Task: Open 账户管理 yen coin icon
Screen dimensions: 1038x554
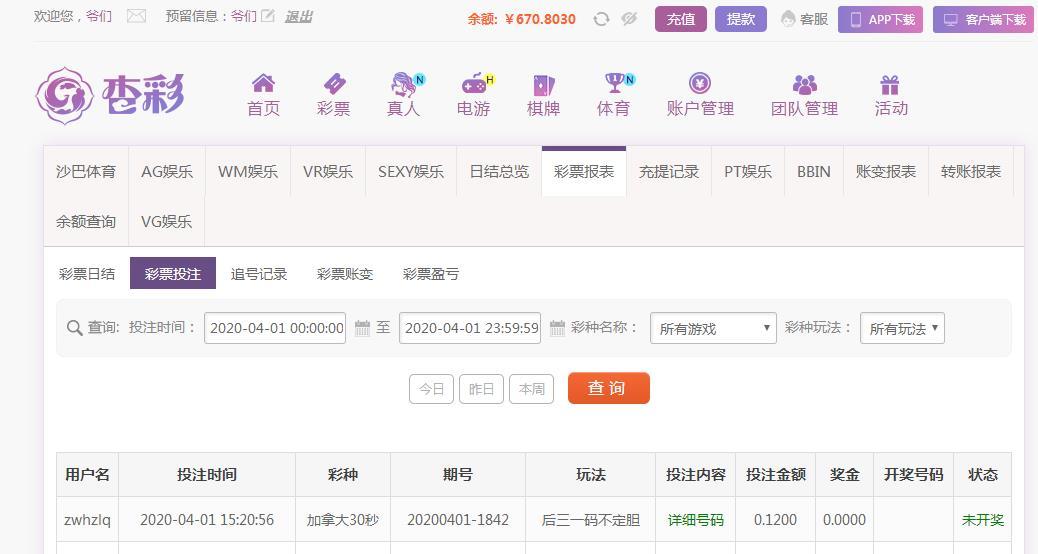Action: pos(700,83)
